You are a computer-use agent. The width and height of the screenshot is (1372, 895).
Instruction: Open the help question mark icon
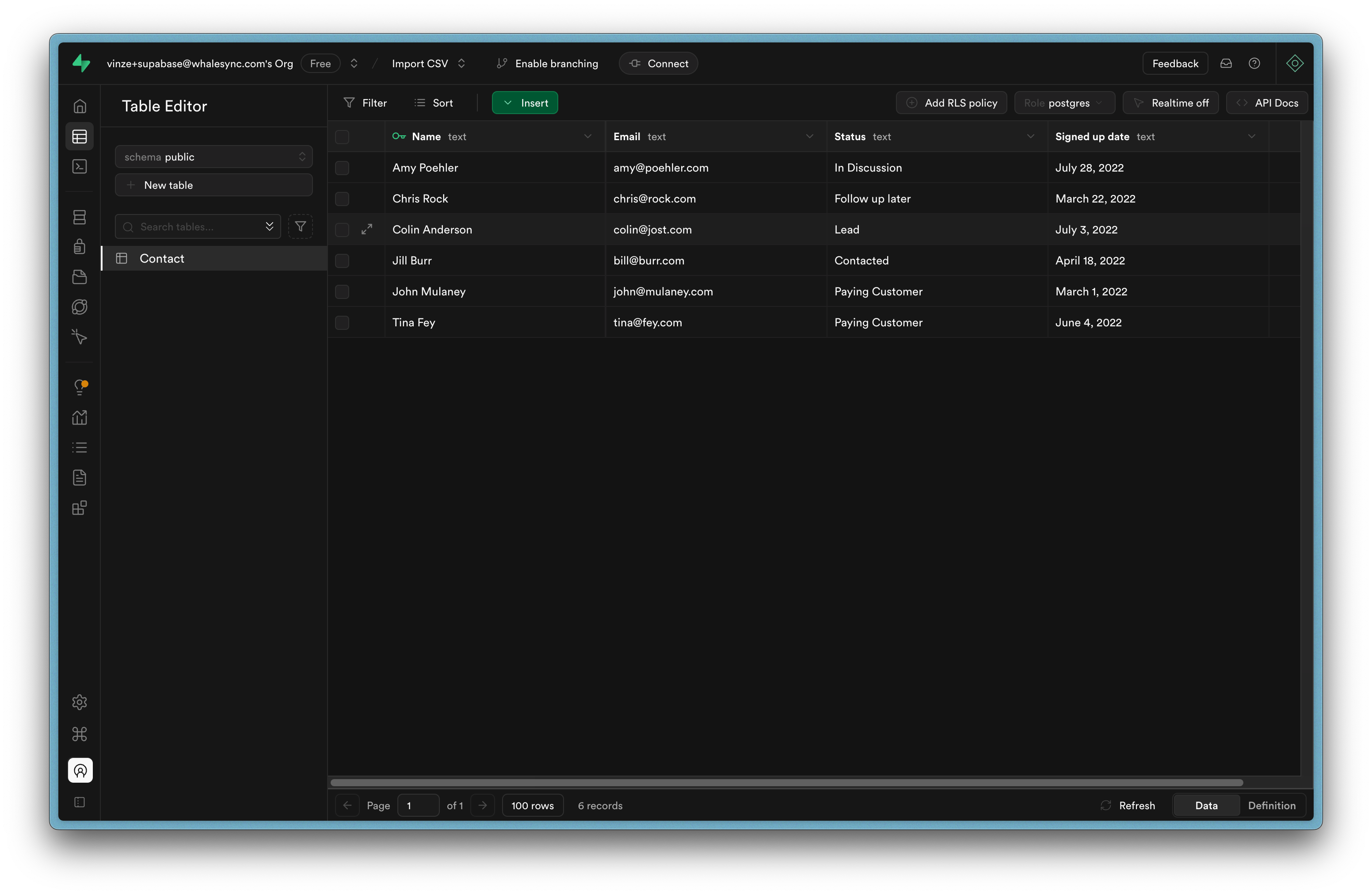click(x=1254, y=63)
